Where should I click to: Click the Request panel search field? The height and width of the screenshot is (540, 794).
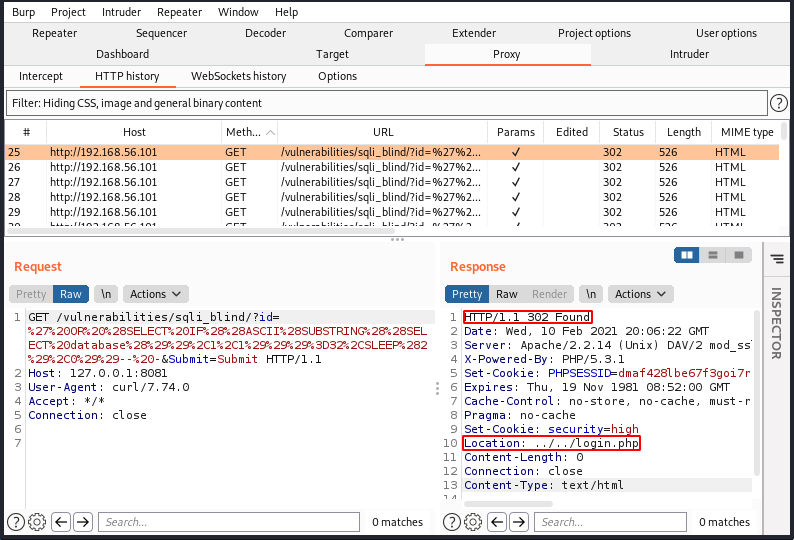pos(229,522)
